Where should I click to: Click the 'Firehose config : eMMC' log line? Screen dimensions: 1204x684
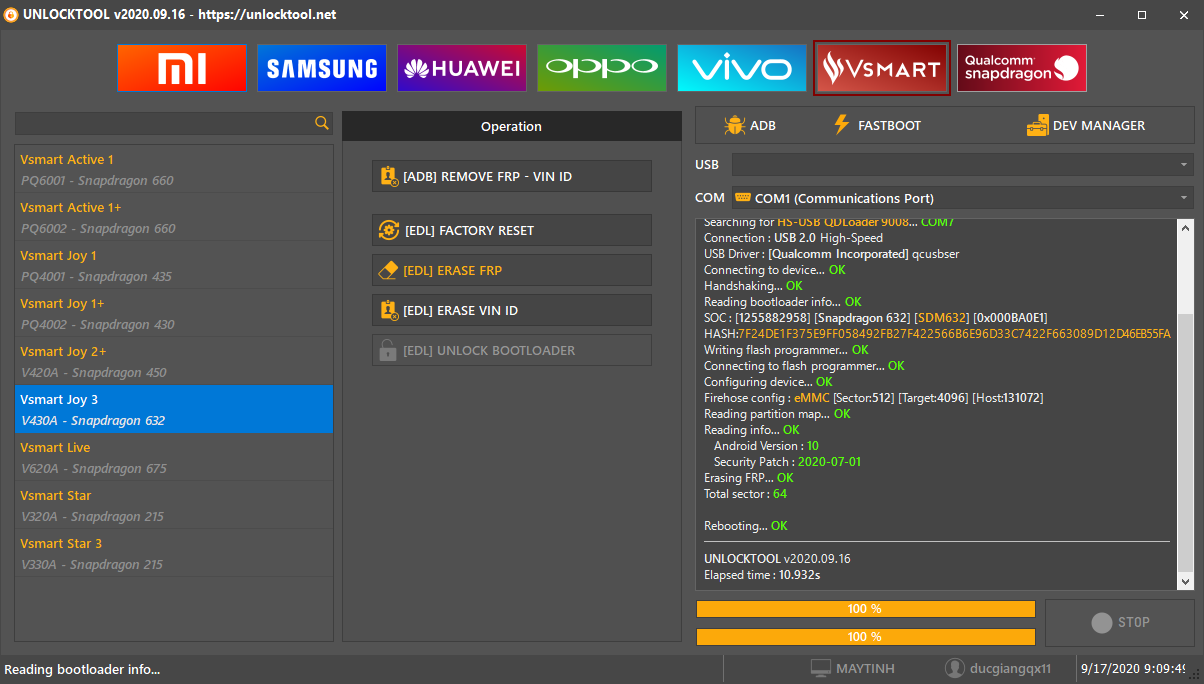pos(873,398)
